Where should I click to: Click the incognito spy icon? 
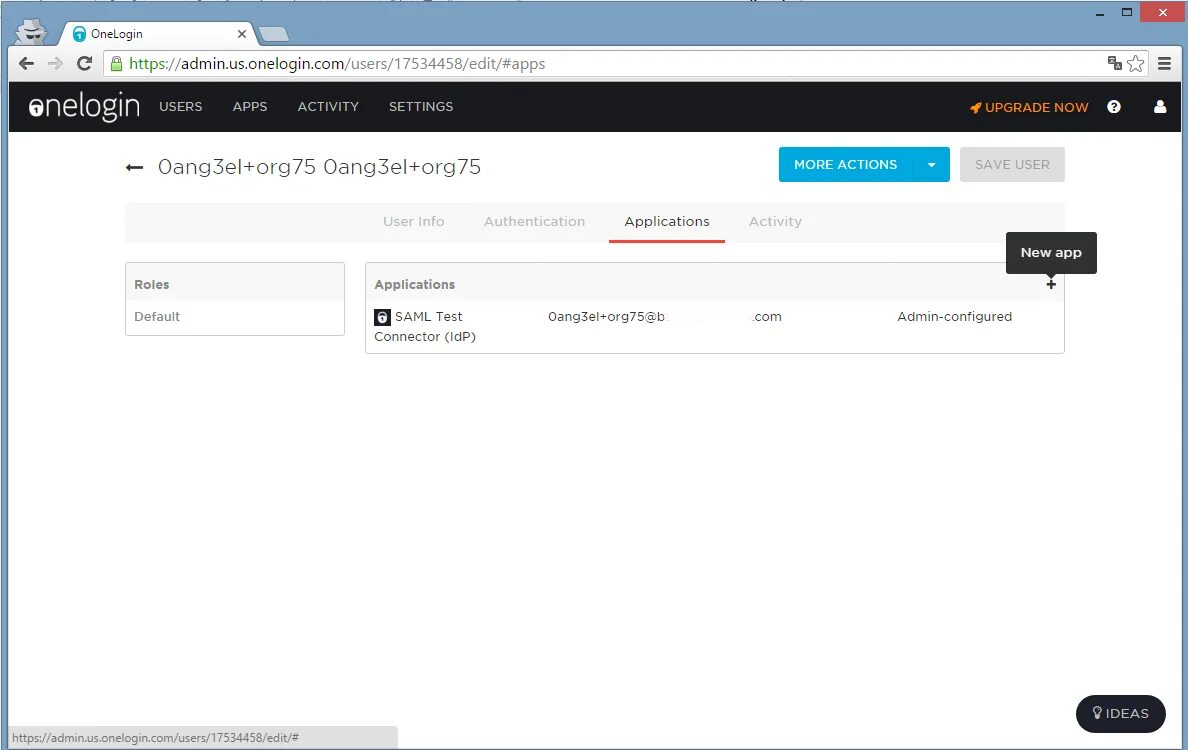32,33
